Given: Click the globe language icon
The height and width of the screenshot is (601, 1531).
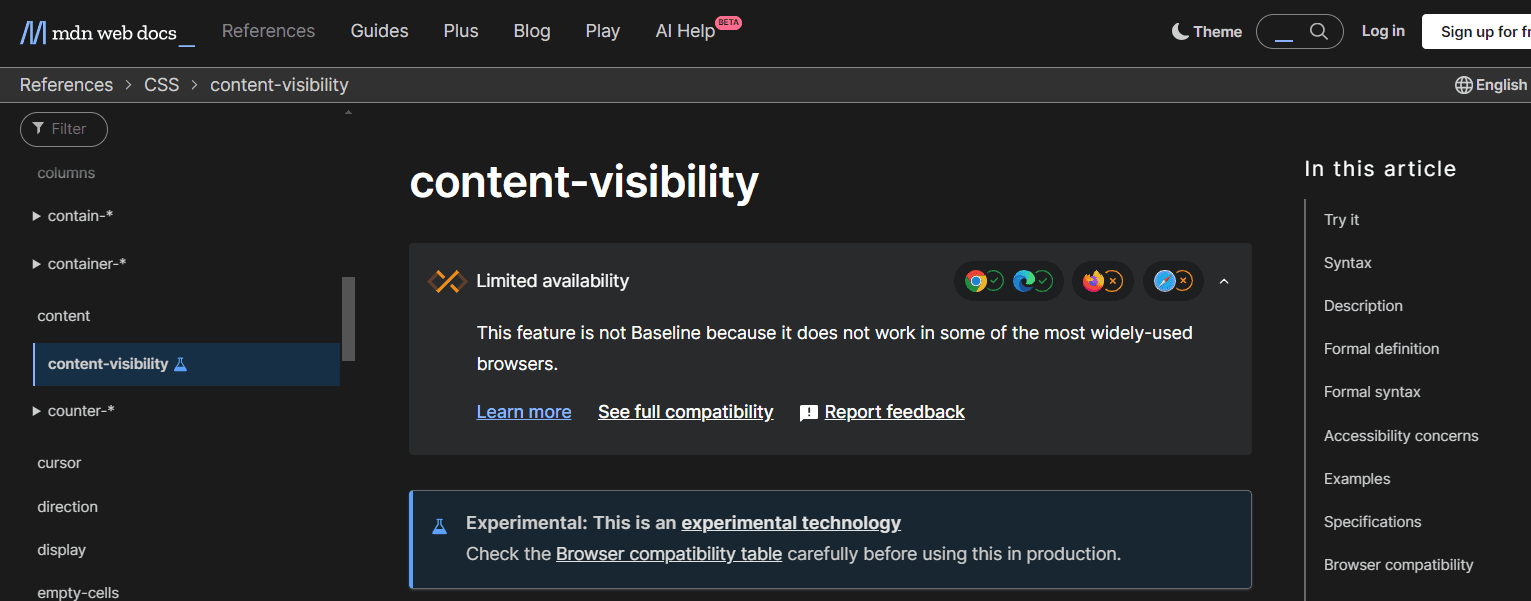Looking at the screenshot, I should pos(1464,85).
